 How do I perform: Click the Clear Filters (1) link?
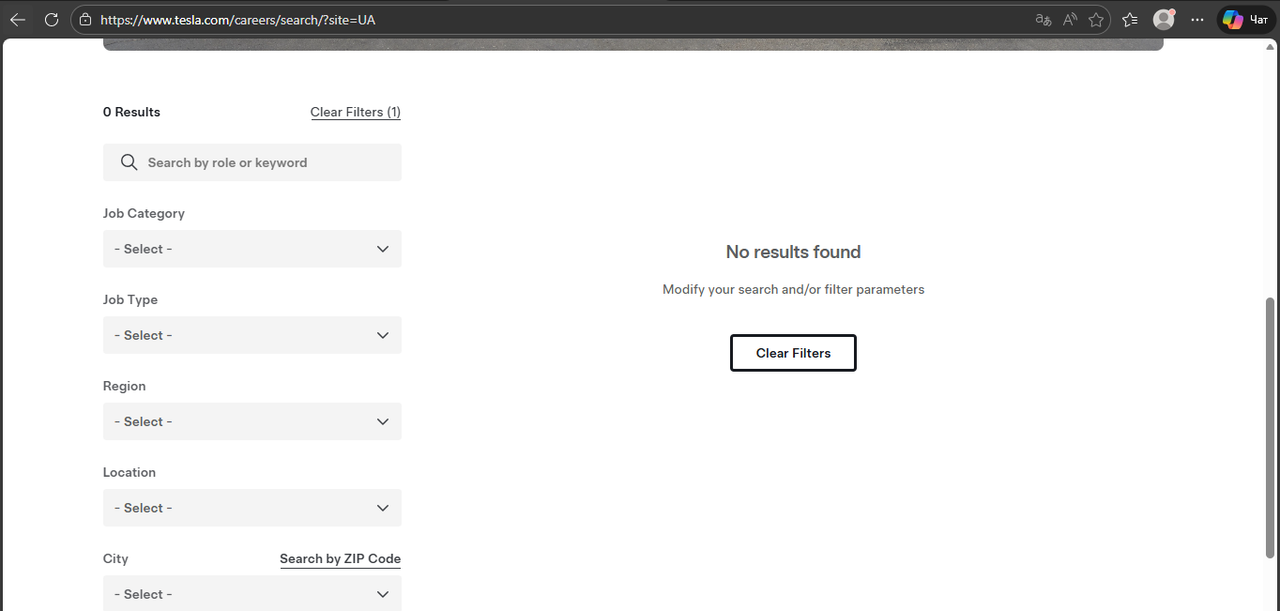point(355,112)
